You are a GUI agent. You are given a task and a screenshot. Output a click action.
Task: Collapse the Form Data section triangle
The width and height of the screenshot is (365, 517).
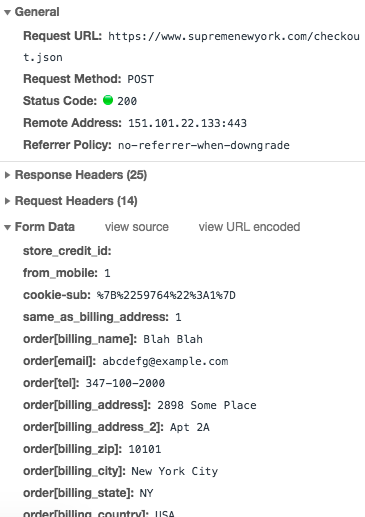click(x=7, y=227)
